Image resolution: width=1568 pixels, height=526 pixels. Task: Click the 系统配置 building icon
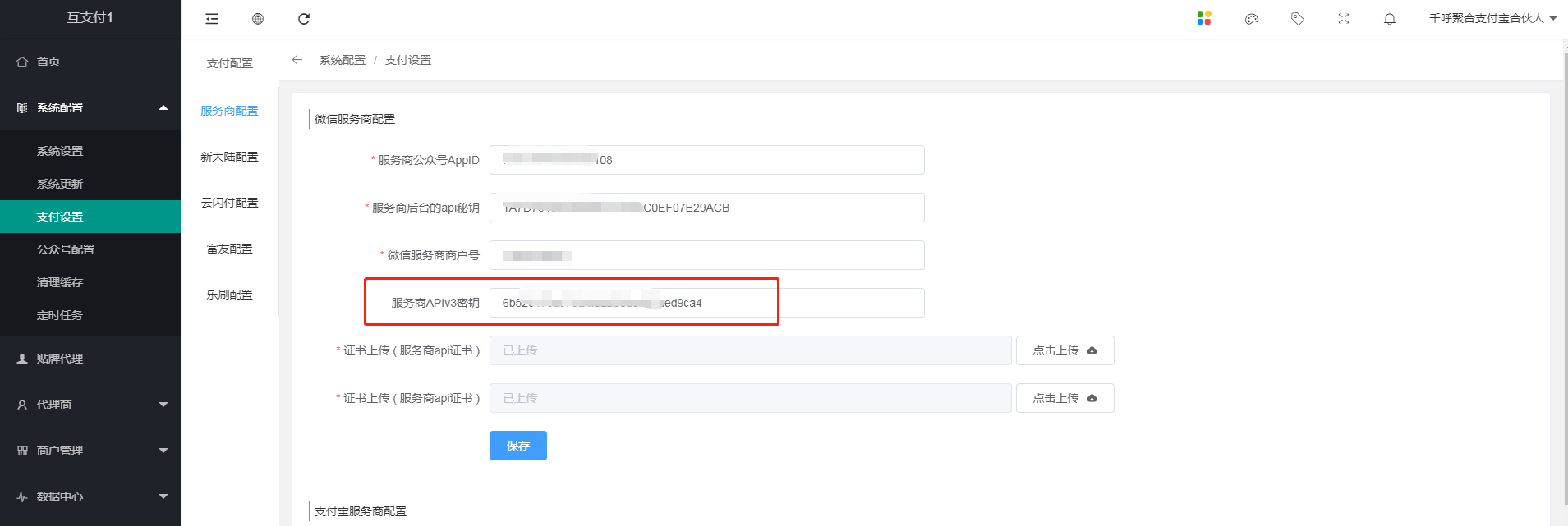click(22, 107)
